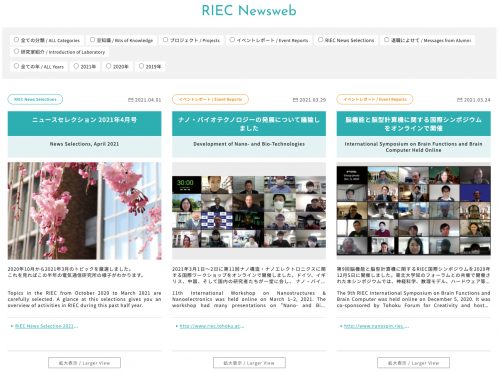Click Larger View button under News Selections card
This screenshot has width=500, height=372.
click(84, 363)
